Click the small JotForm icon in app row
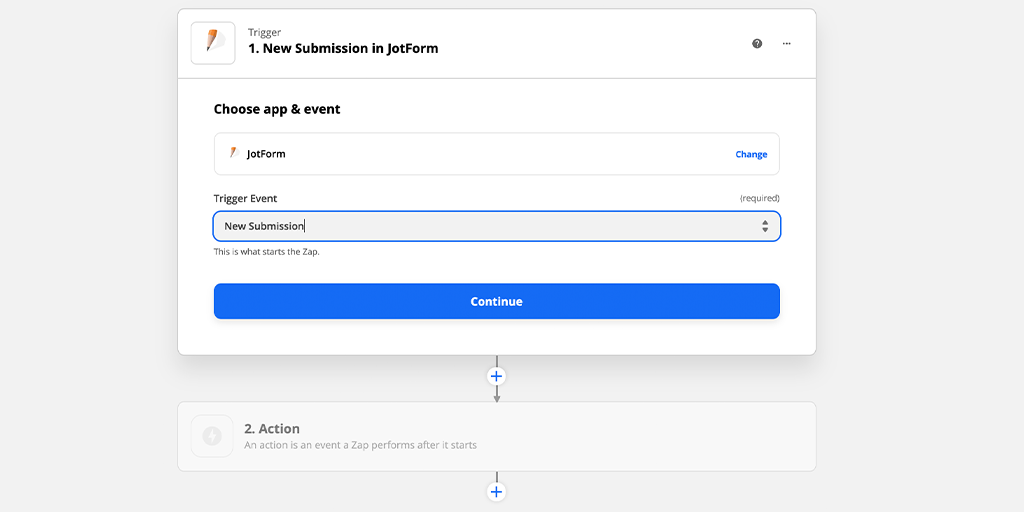 point(233,154)
